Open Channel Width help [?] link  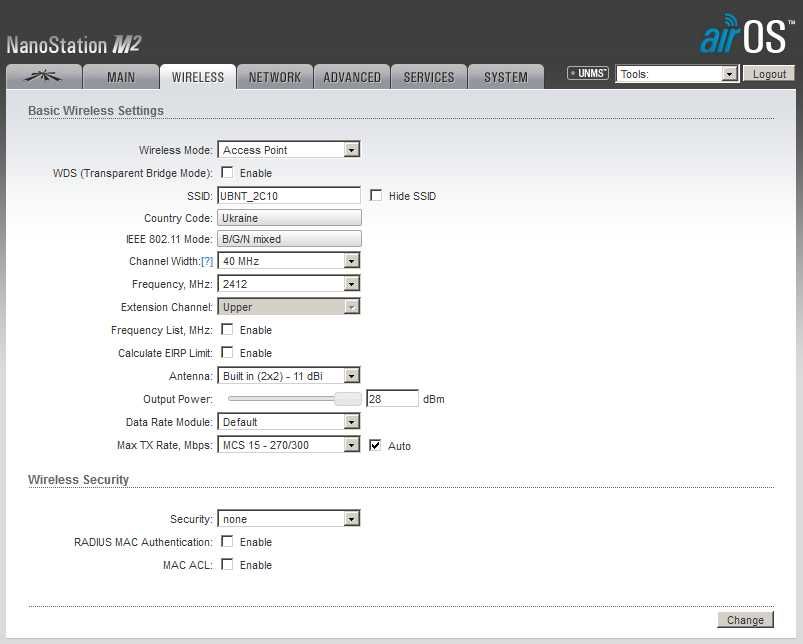[207, 261]
